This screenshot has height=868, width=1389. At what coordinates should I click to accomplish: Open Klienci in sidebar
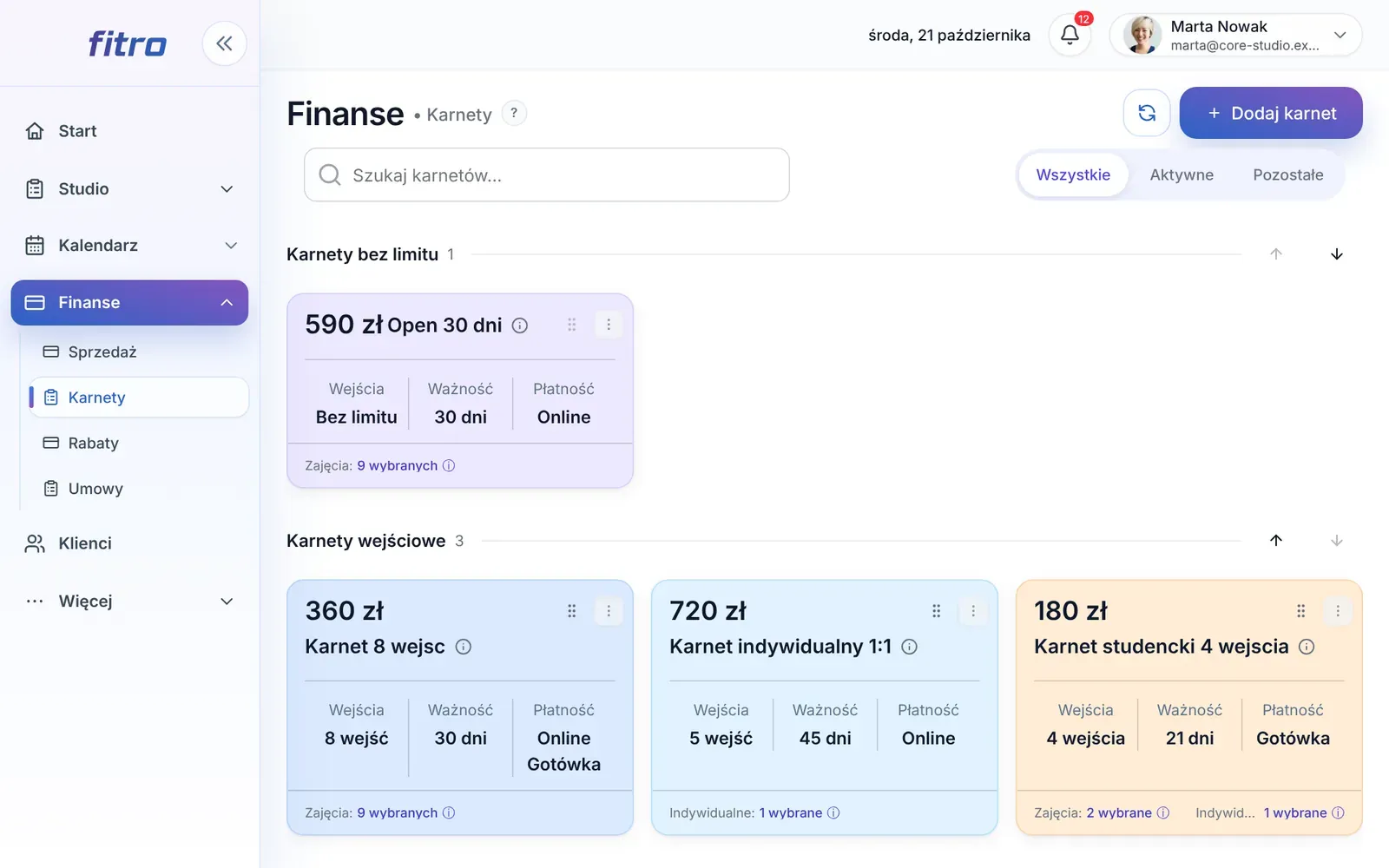click(129, 543)
